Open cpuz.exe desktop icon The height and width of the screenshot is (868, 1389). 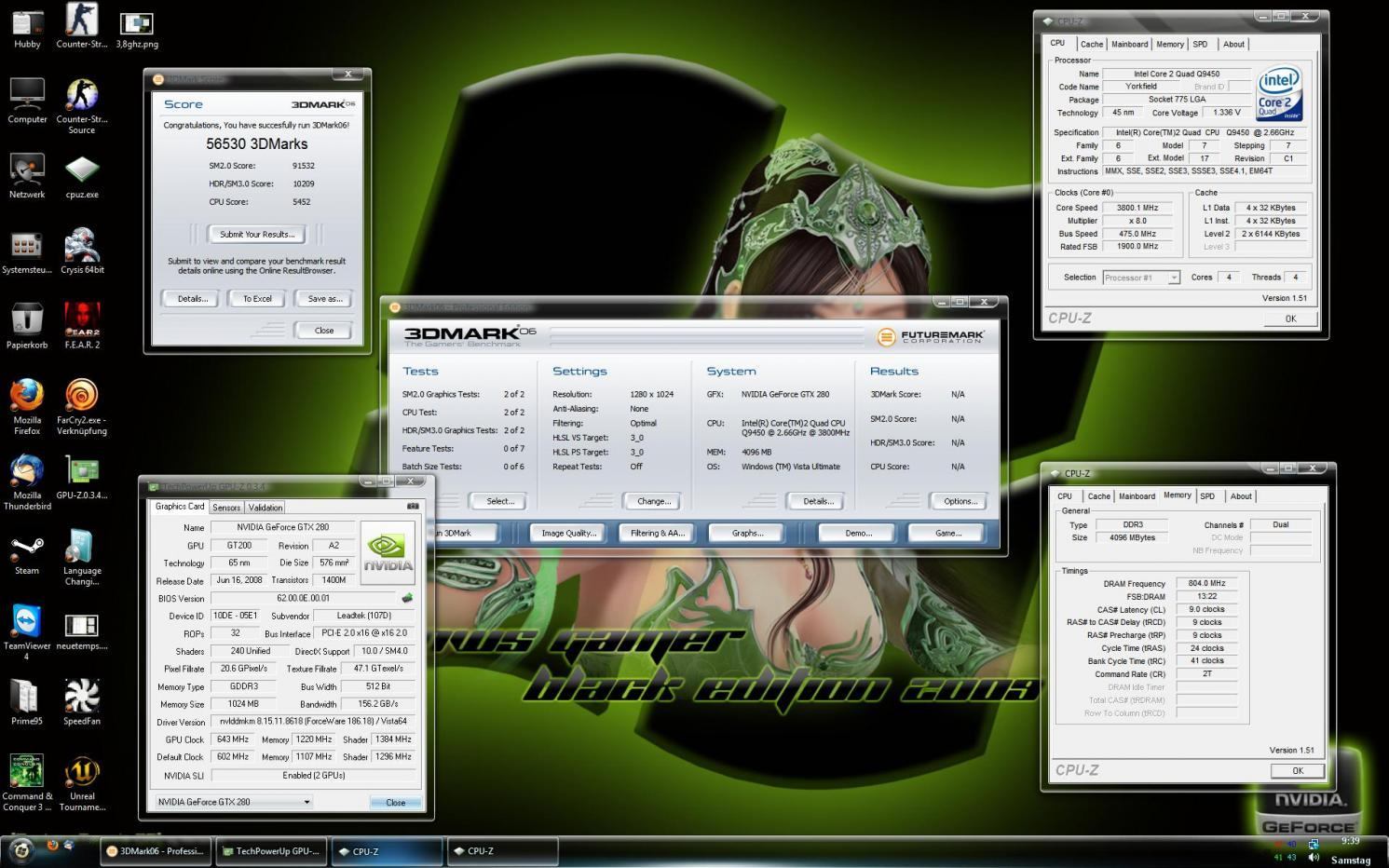pyautogui.click(x=82, y=177)
